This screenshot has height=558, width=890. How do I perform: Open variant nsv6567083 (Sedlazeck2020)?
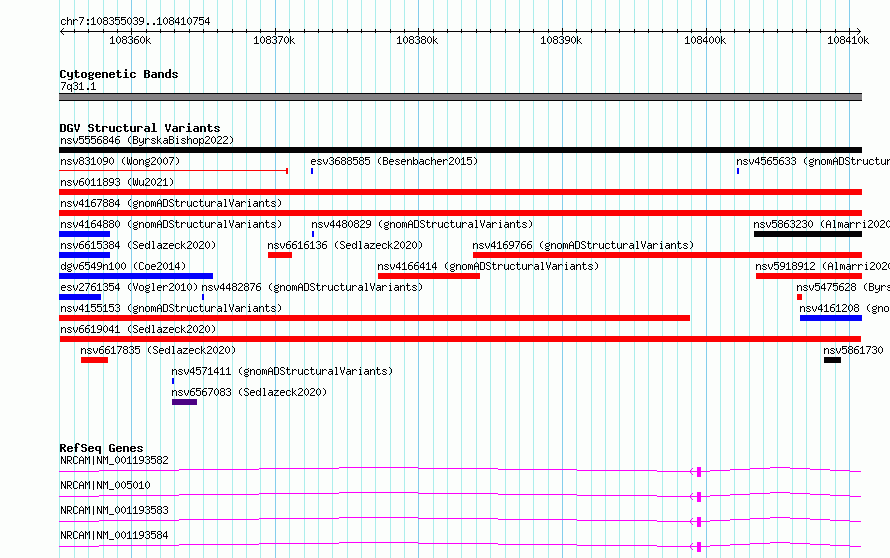coord(249,392)
